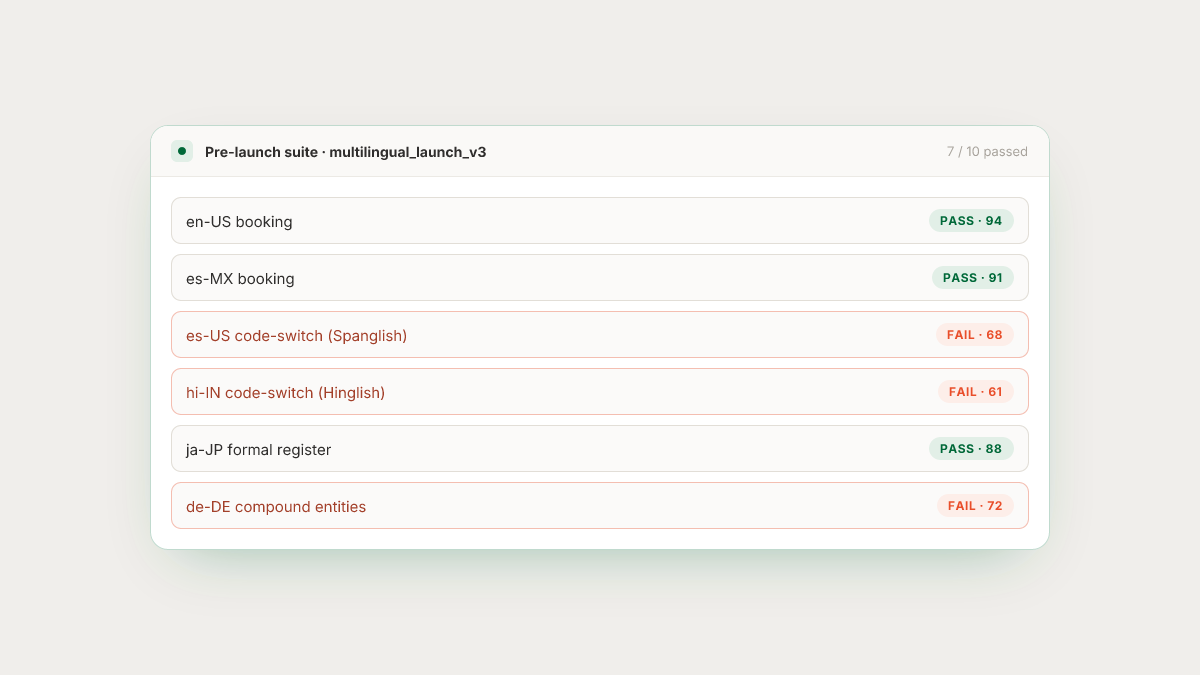
Task: Select the de-DE compound entities row
Action: pos(600,506)
